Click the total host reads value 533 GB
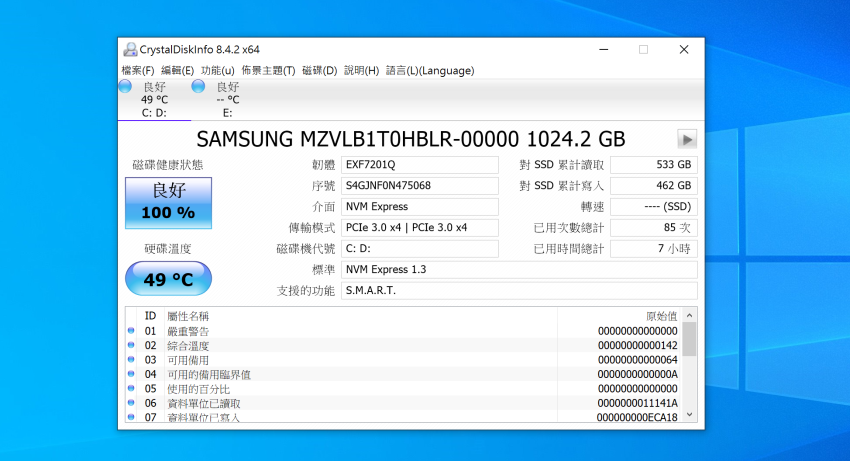 point(654,165)
